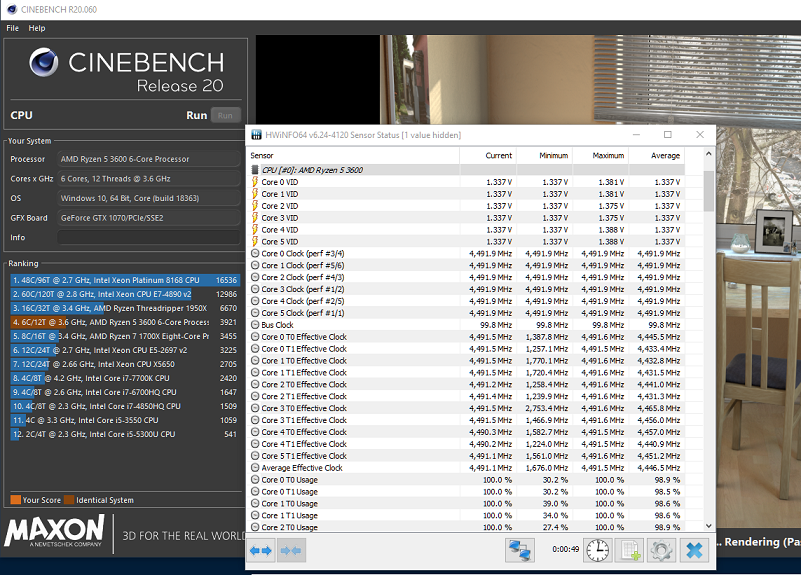Open HWiNFO remote network monitors icon
Image resolution: width=801 pixels, height=575 pixels.
pos(520,550)
